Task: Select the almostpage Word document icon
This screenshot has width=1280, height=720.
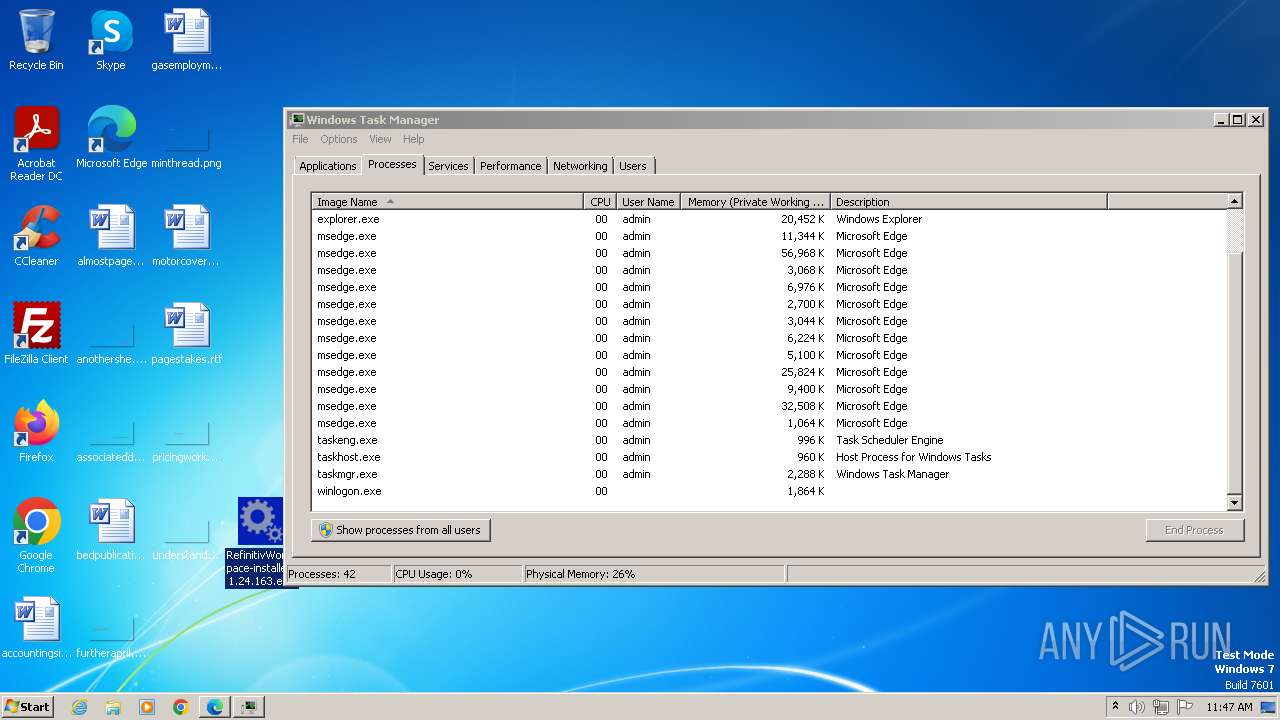Action: (111, 236)
